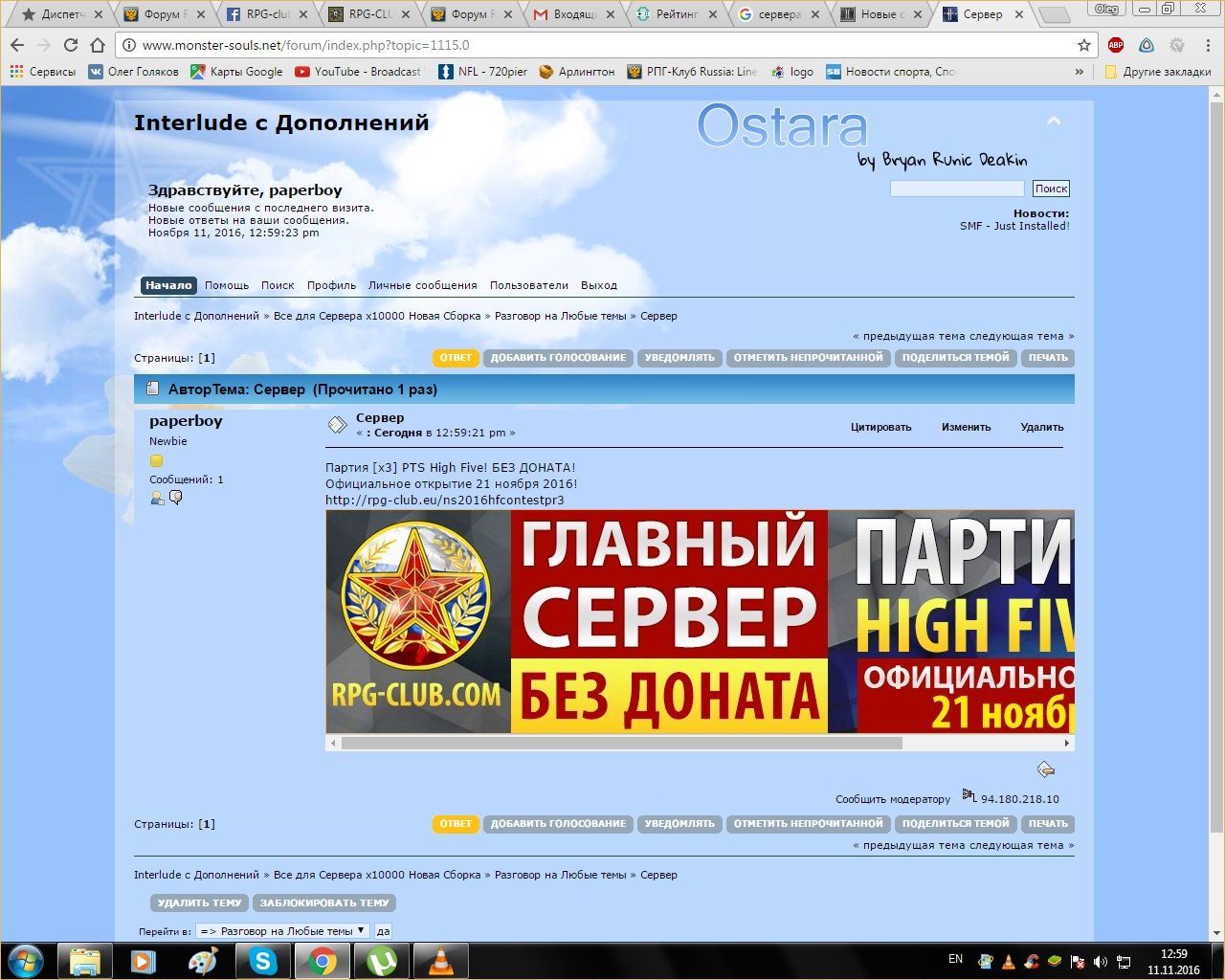This screenshot has width=1225, height=980.
Task: Click the Поиск button next to search box
Action: pyautogui.click(x=1051, y=189)
